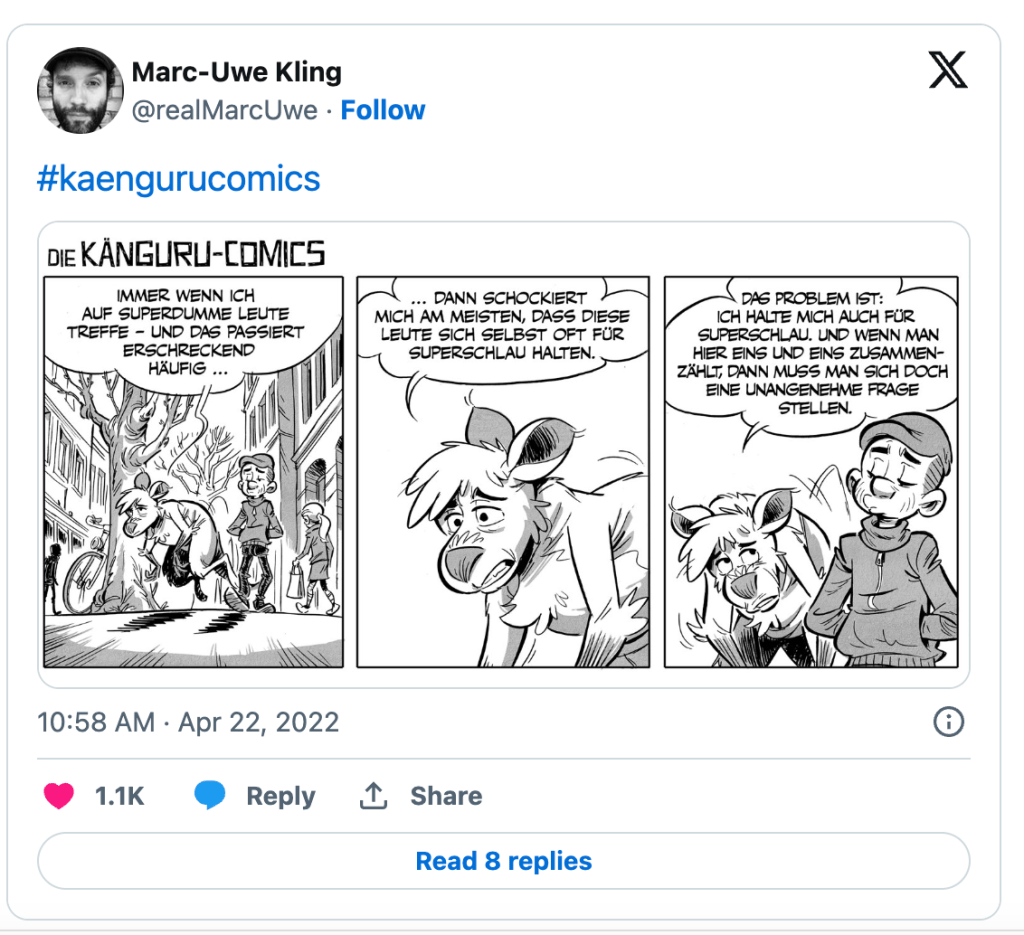Click the Reply text label

click(x=281, y=796)
